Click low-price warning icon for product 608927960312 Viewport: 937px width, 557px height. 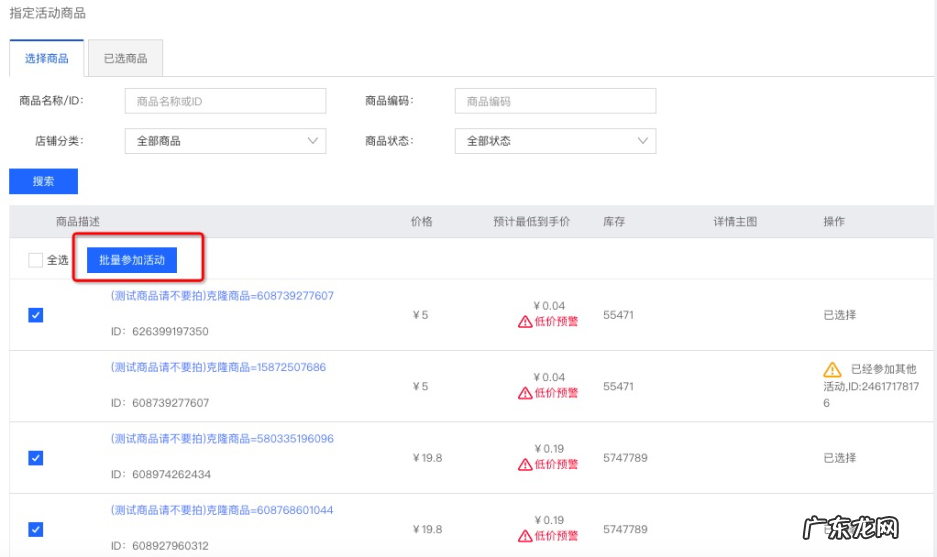click(525, 536)
